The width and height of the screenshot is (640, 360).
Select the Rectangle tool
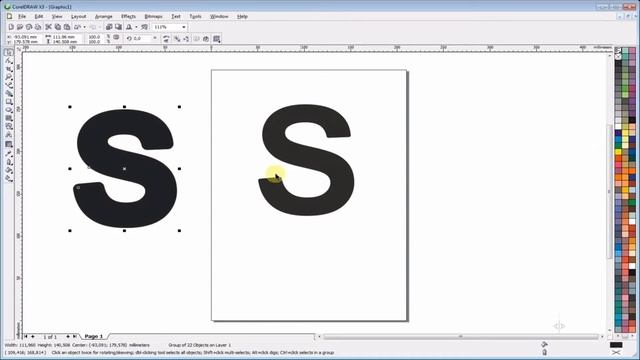coord(9,102)
